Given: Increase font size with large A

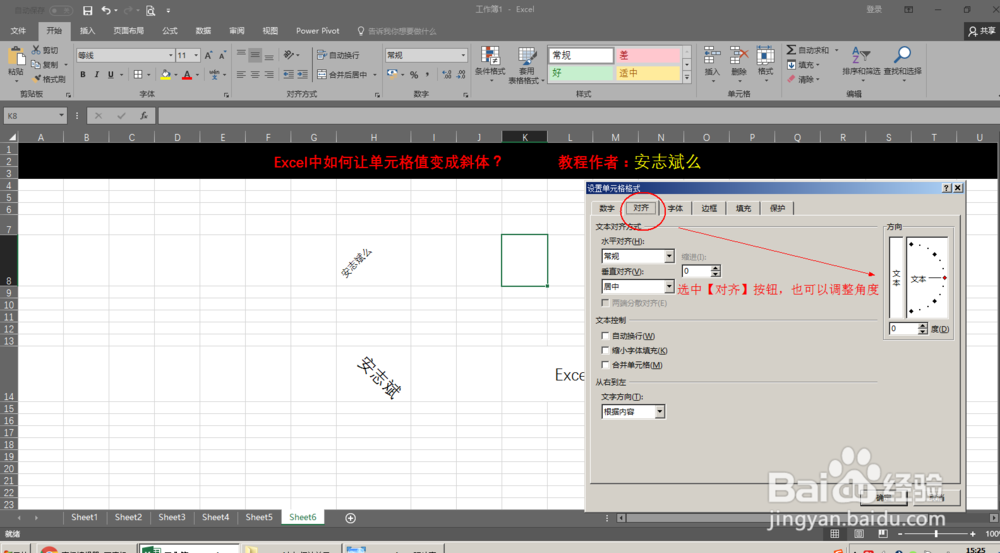Looking at the screenshot, I should 209,55.
